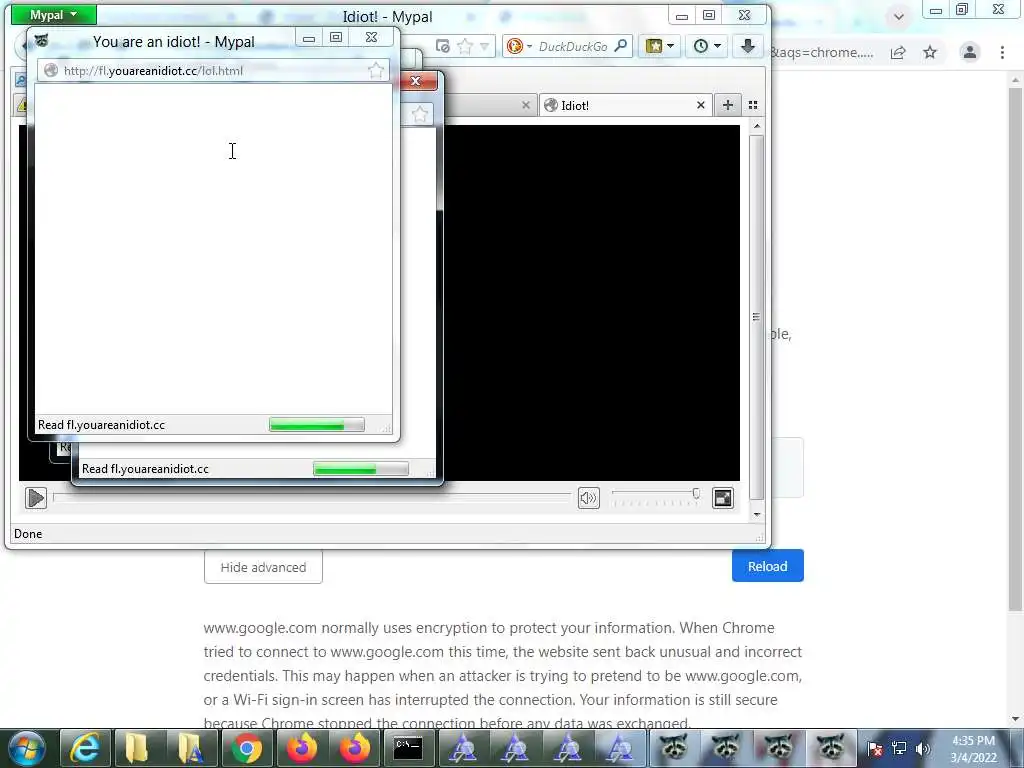Click the DuckDuckGo search engine icon
The height and width of the screenshot is (768, 1024).
(x=515, y=46)
